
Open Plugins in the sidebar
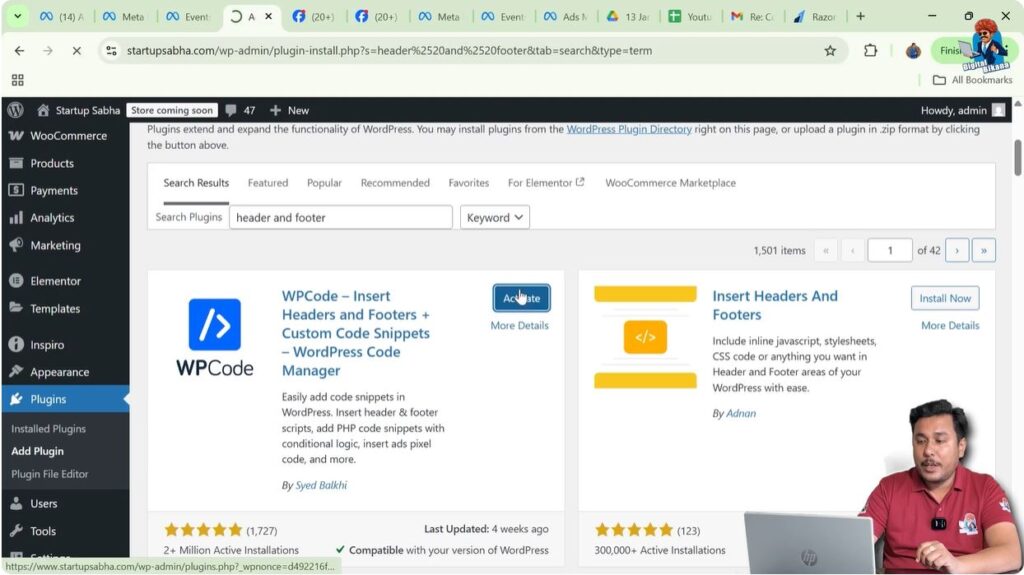pos(65,399)
